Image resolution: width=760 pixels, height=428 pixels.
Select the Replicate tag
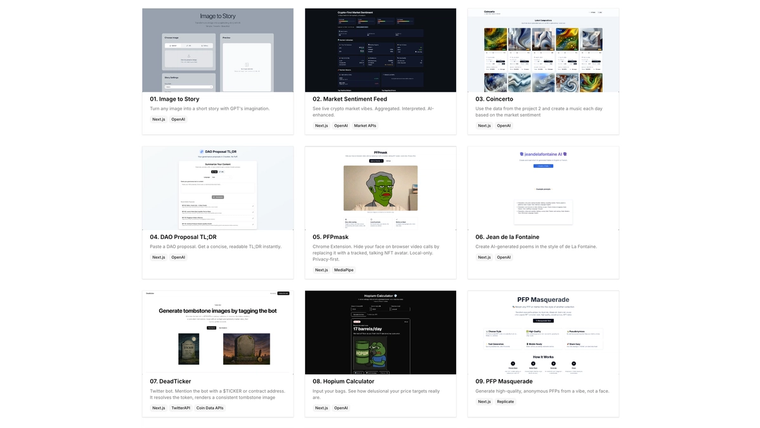coord(506,402)
